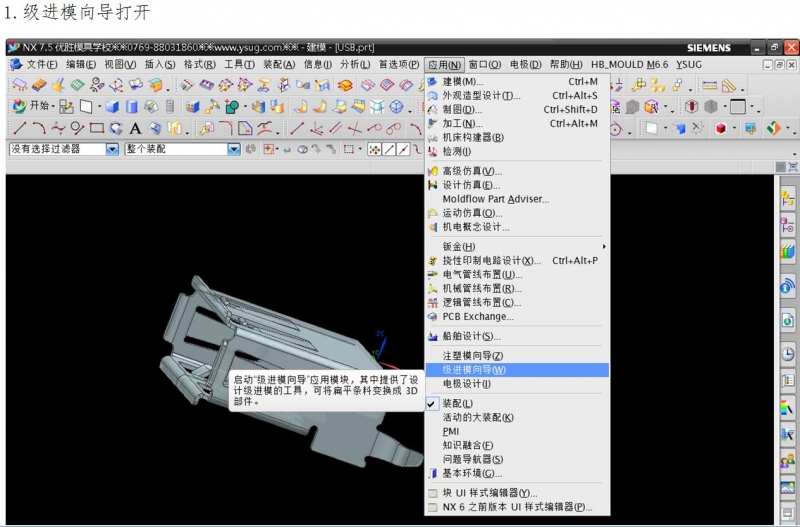Open the 工具(T) menu
Screen dimensions: 800x527
pyautogui.click(x=239, y=65)
